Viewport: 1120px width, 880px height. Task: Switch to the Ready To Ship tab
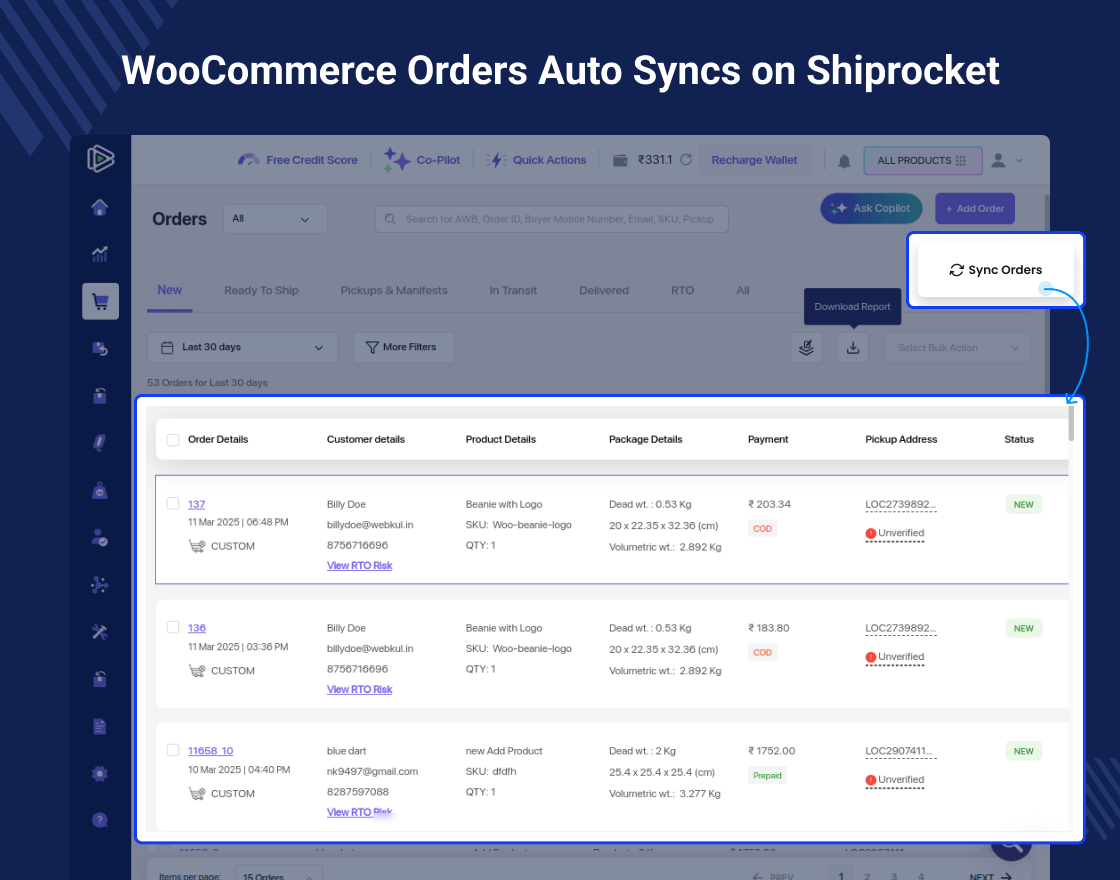(261, 290)
